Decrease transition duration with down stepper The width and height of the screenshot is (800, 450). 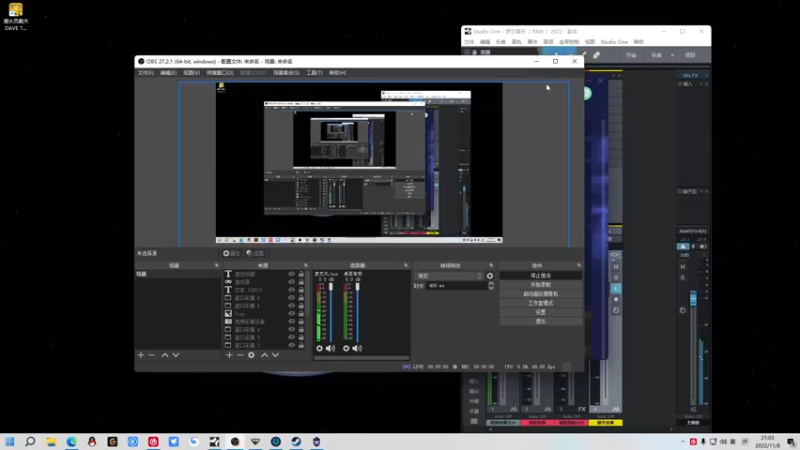[491, 288]
